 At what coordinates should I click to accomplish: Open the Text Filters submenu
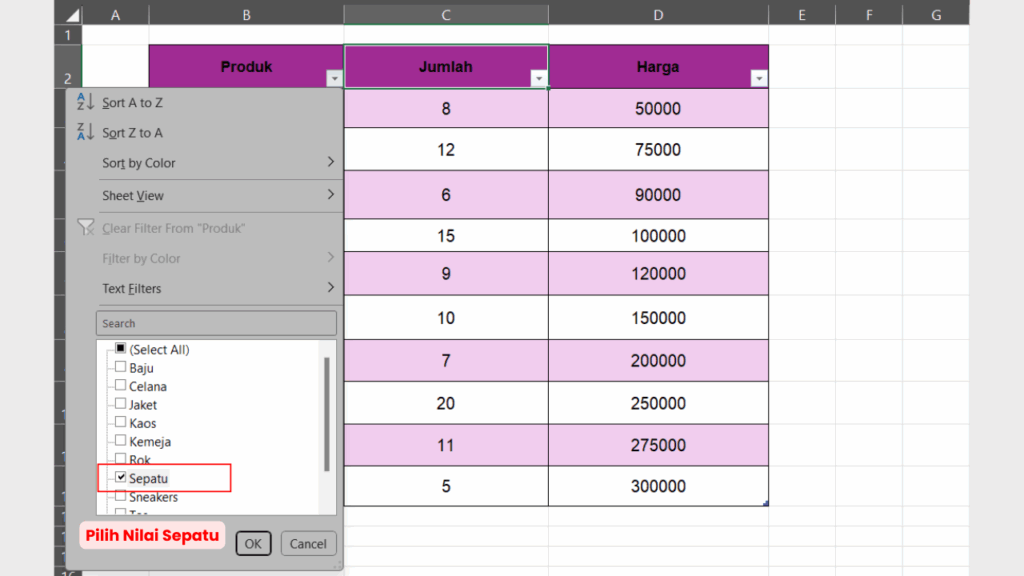[331, 288]
